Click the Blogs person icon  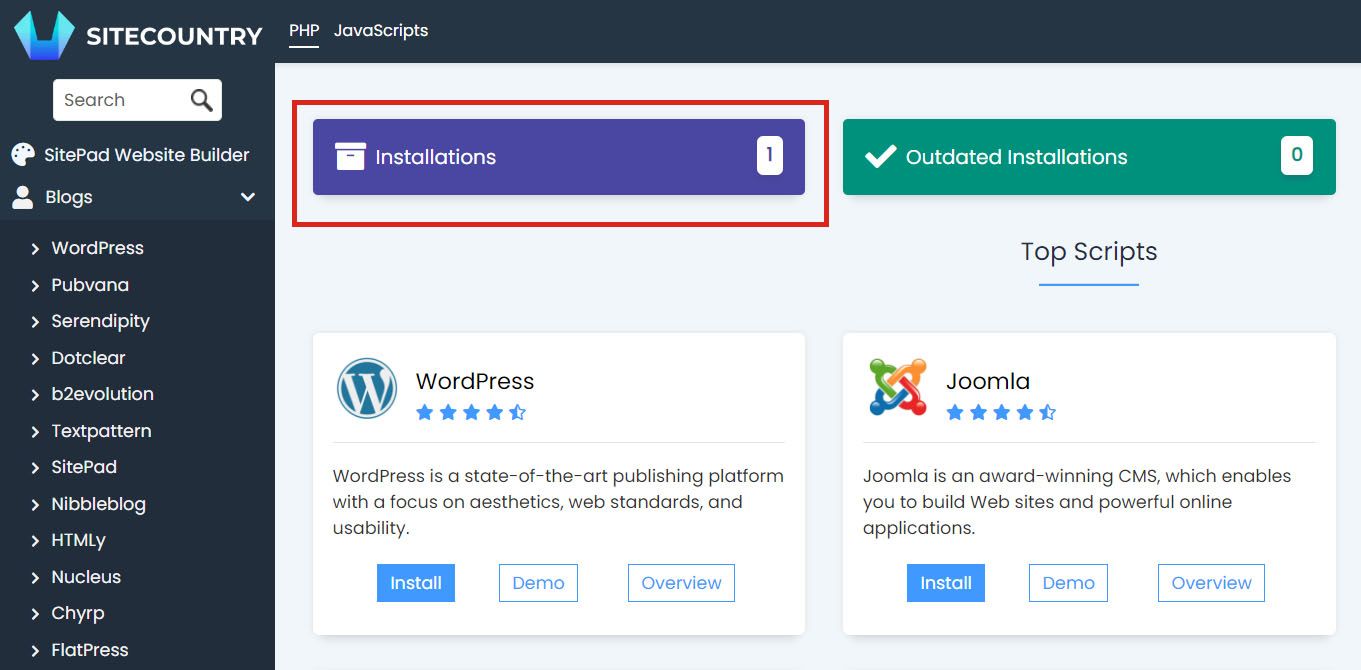click(x=22, y=197)
